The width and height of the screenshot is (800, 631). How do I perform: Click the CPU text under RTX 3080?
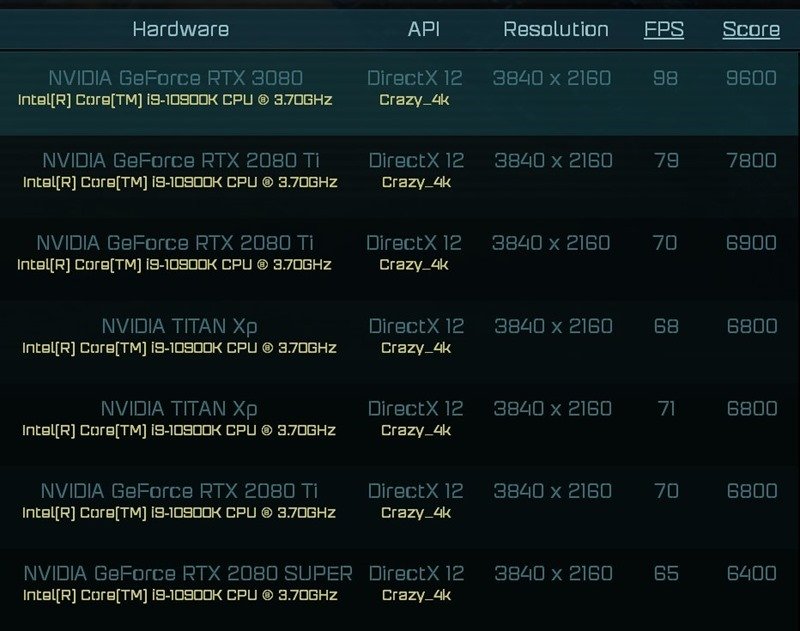coord(175,100)
